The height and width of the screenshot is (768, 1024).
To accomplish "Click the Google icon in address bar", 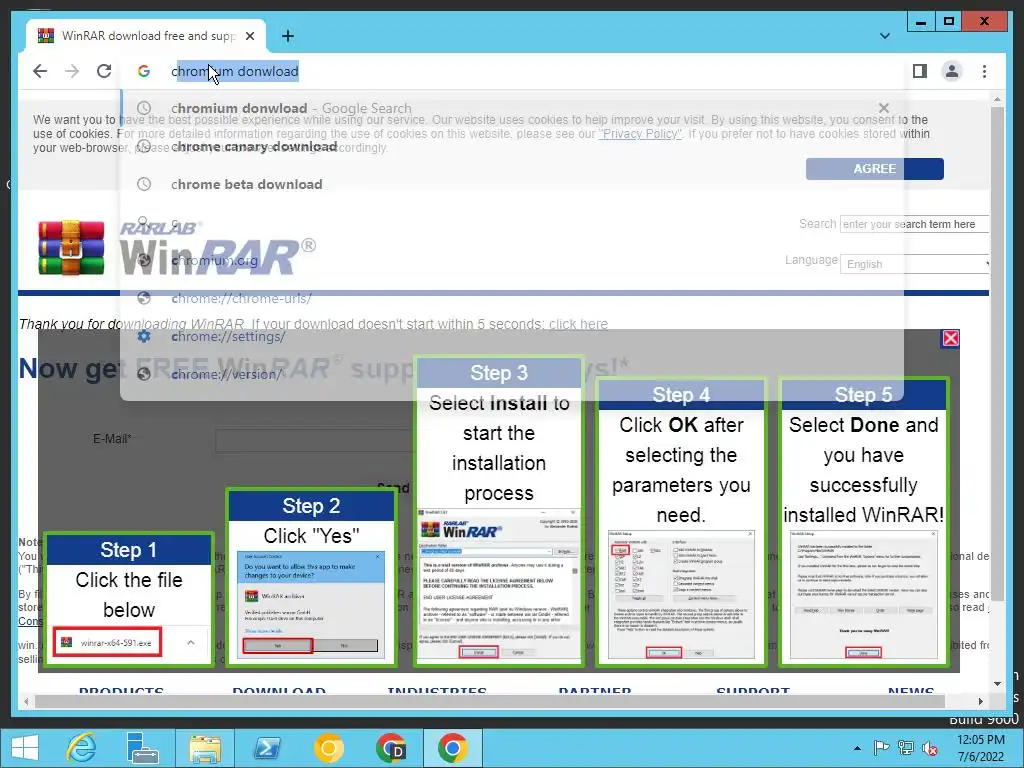I will (x=144, y=71).
